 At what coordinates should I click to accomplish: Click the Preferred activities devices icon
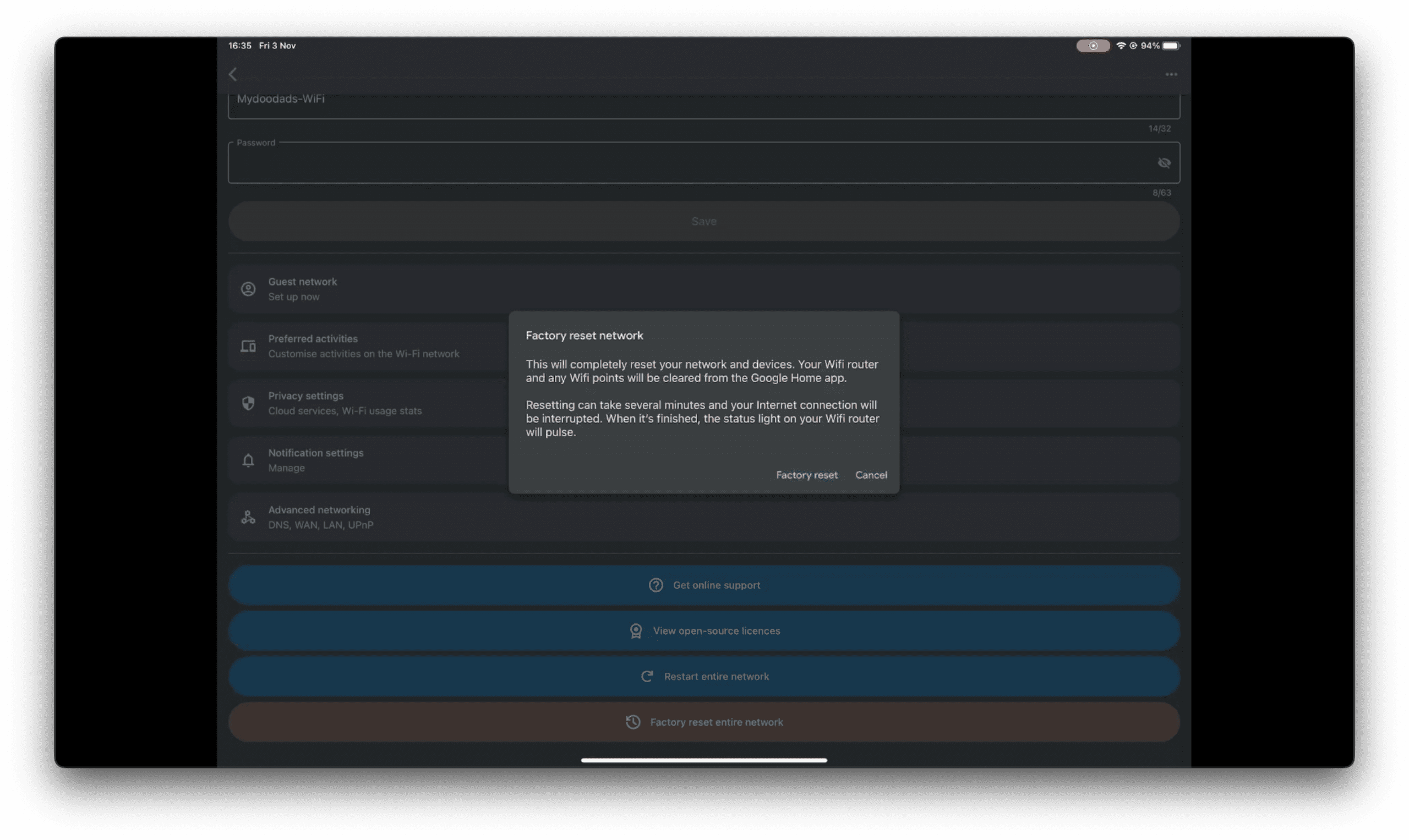(248, 346)
